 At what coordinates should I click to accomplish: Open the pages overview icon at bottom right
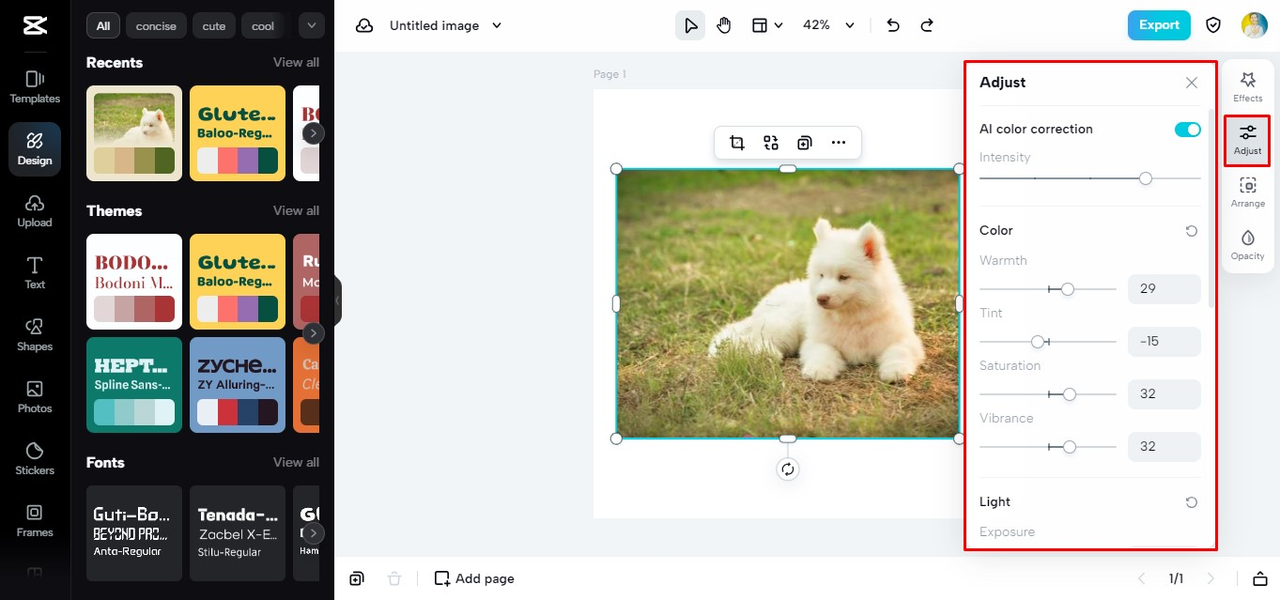[1259, 578]
